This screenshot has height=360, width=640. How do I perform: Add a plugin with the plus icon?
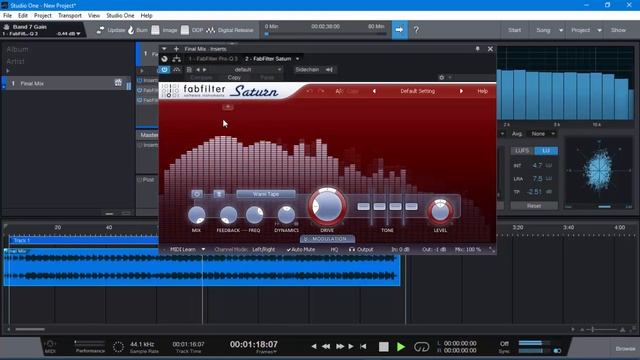[176, 49]
